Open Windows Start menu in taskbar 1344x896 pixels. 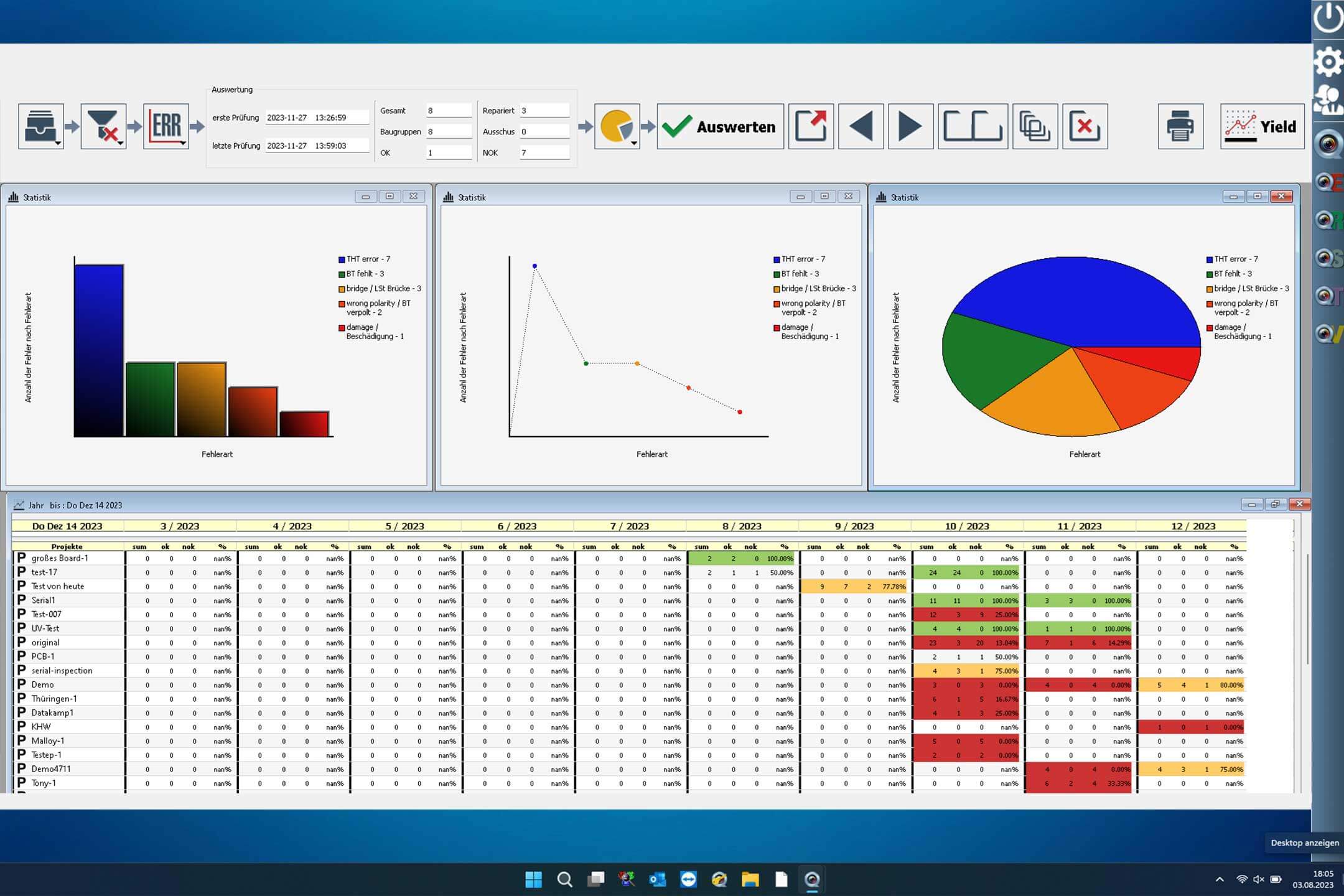[x=533, y=879]
